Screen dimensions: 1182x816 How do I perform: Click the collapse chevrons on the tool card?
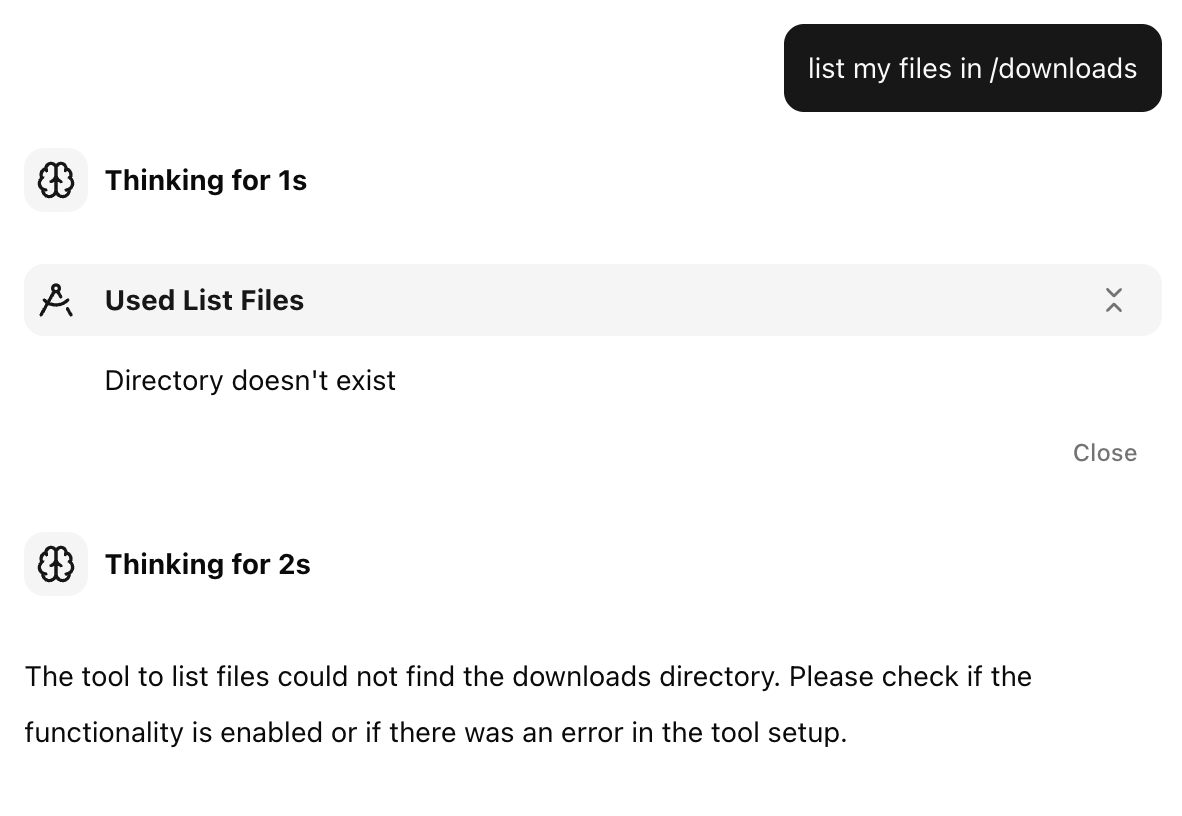1114,300
